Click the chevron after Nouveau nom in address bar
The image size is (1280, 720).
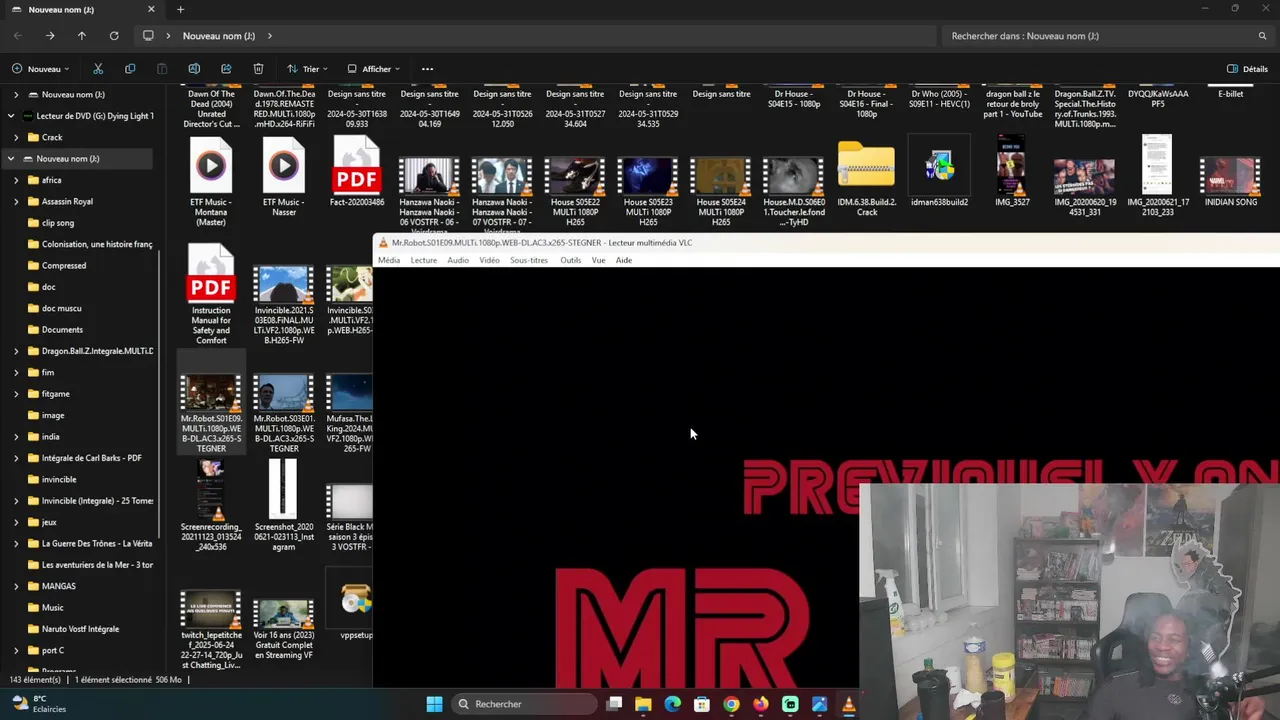269,36
